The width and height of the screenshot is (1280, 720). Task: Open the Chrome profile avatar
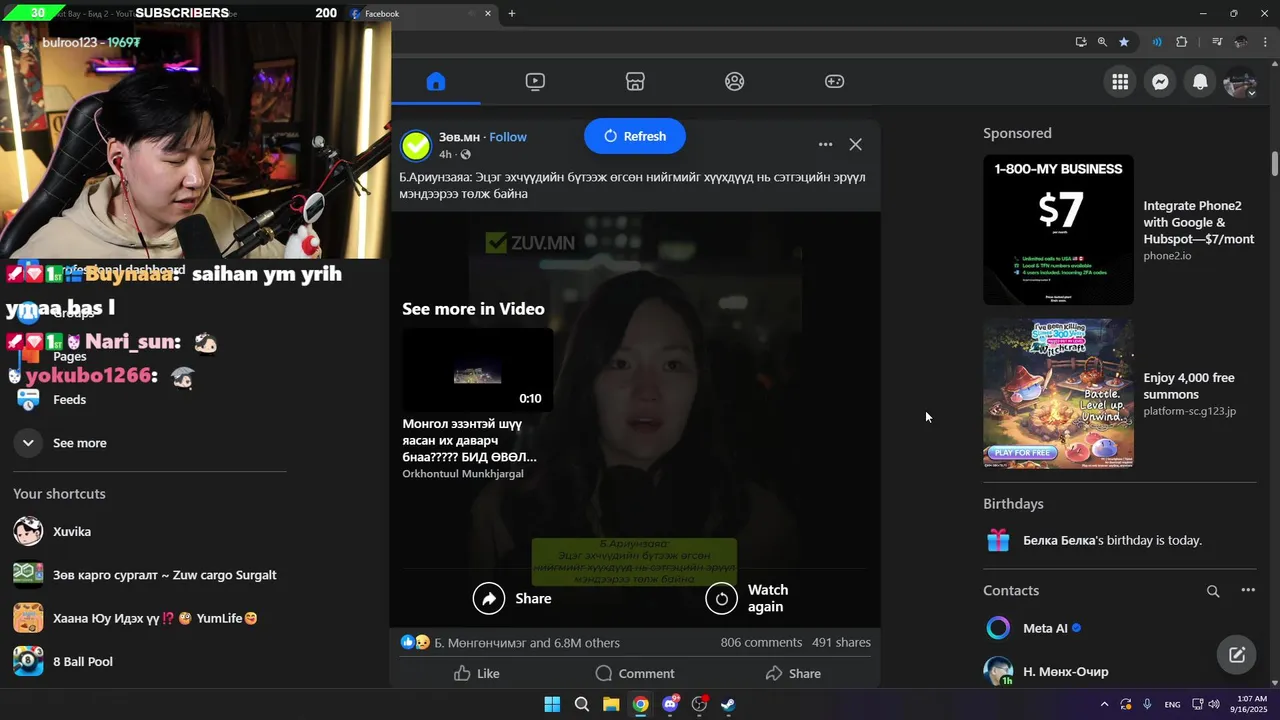click(1241, 42)
